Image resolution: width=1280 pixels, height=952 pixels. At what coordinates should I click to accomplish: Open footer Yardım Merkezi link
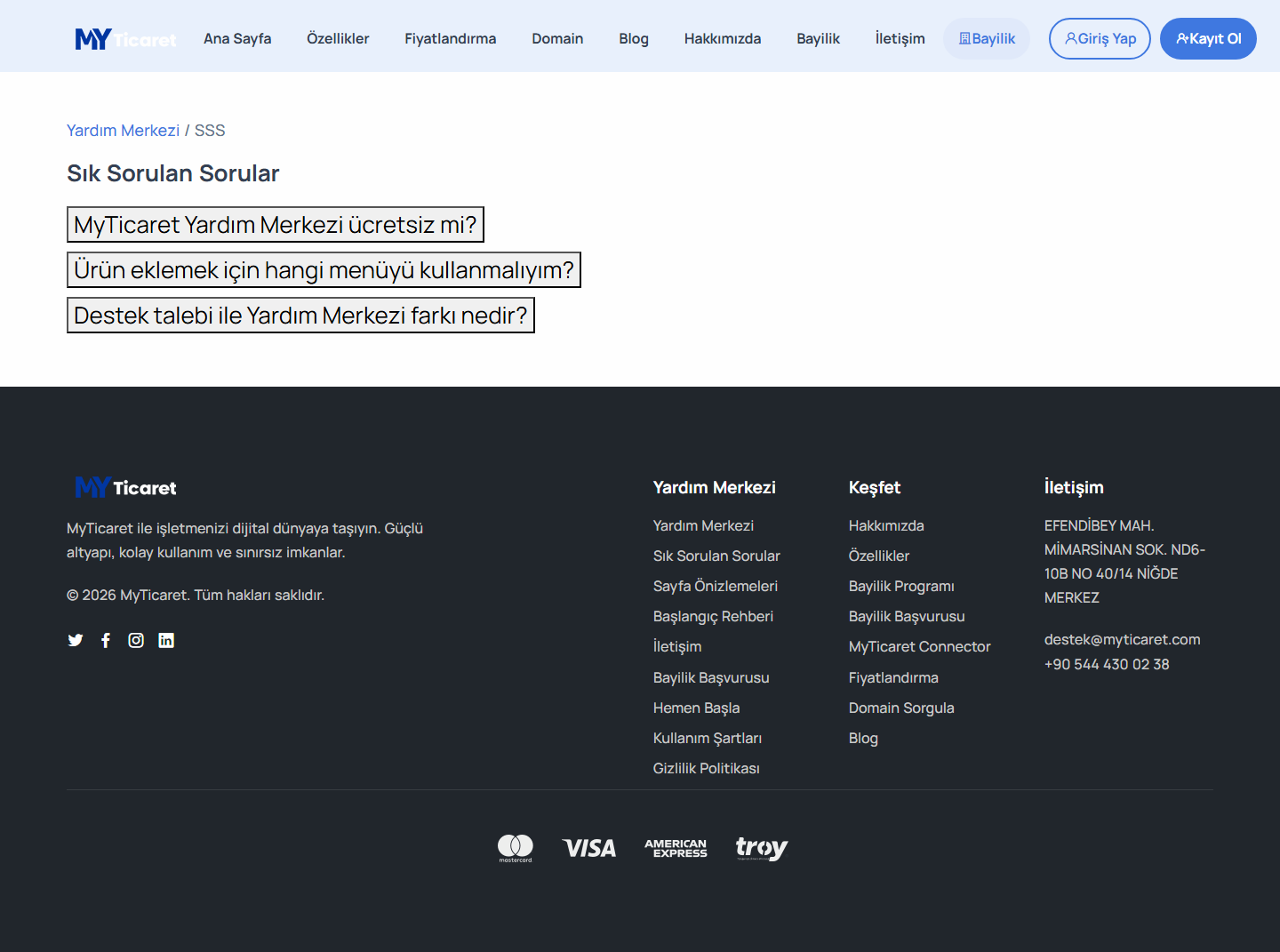tap(703, 526)
